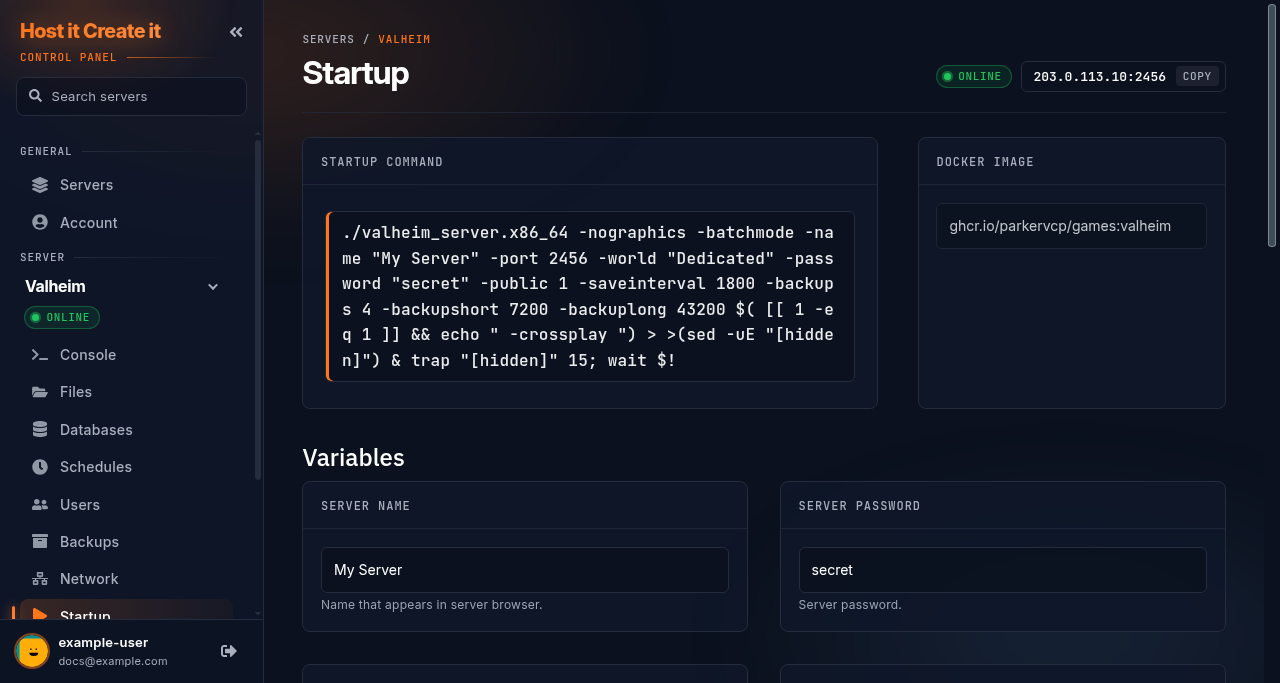The image size is (1280, 683).
Task: Open the Schedules page
Action: [x=126, y=467]
